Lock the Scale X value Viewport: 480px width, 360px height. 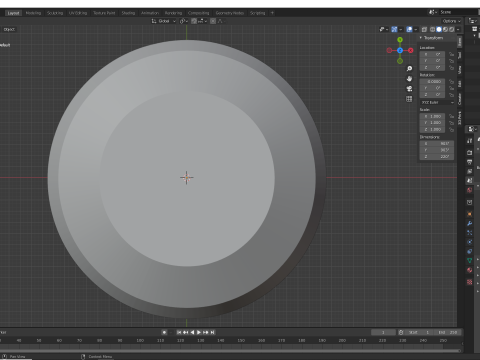point(451,116)
